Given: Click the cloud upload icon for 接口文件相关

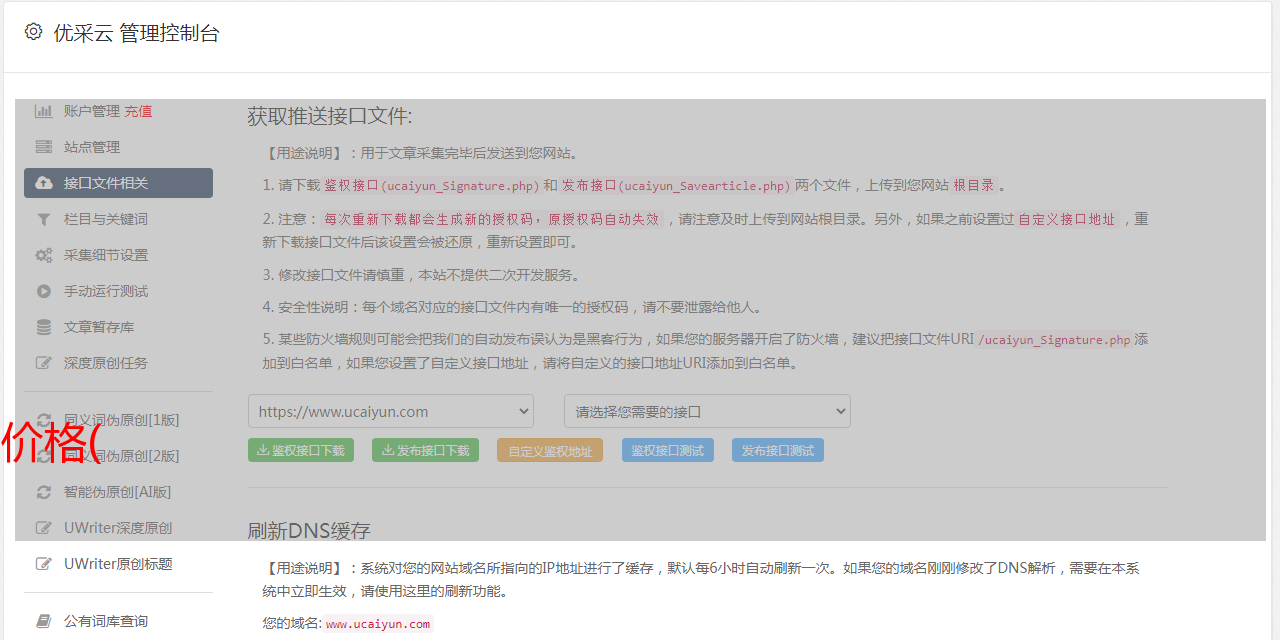Looking at the screenshot, I should pyautogui.click(x=44, y=183).
